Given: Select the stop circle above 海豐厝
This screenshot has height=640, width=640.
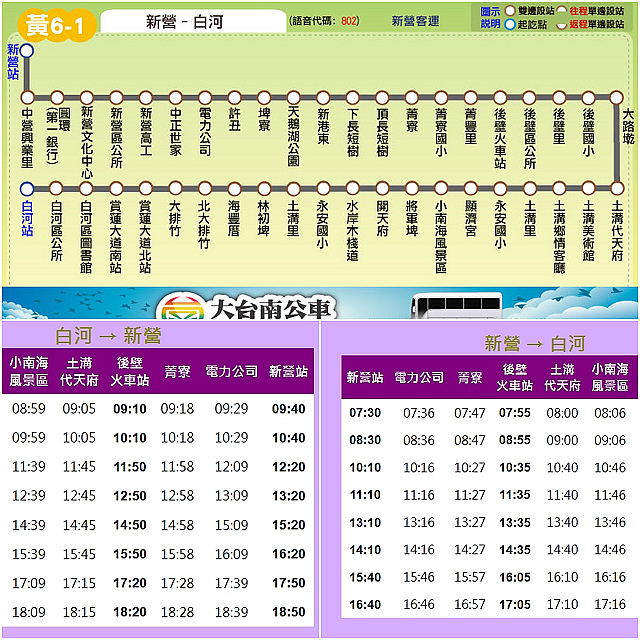Looking at the screenshot, I should coord(234,189).
